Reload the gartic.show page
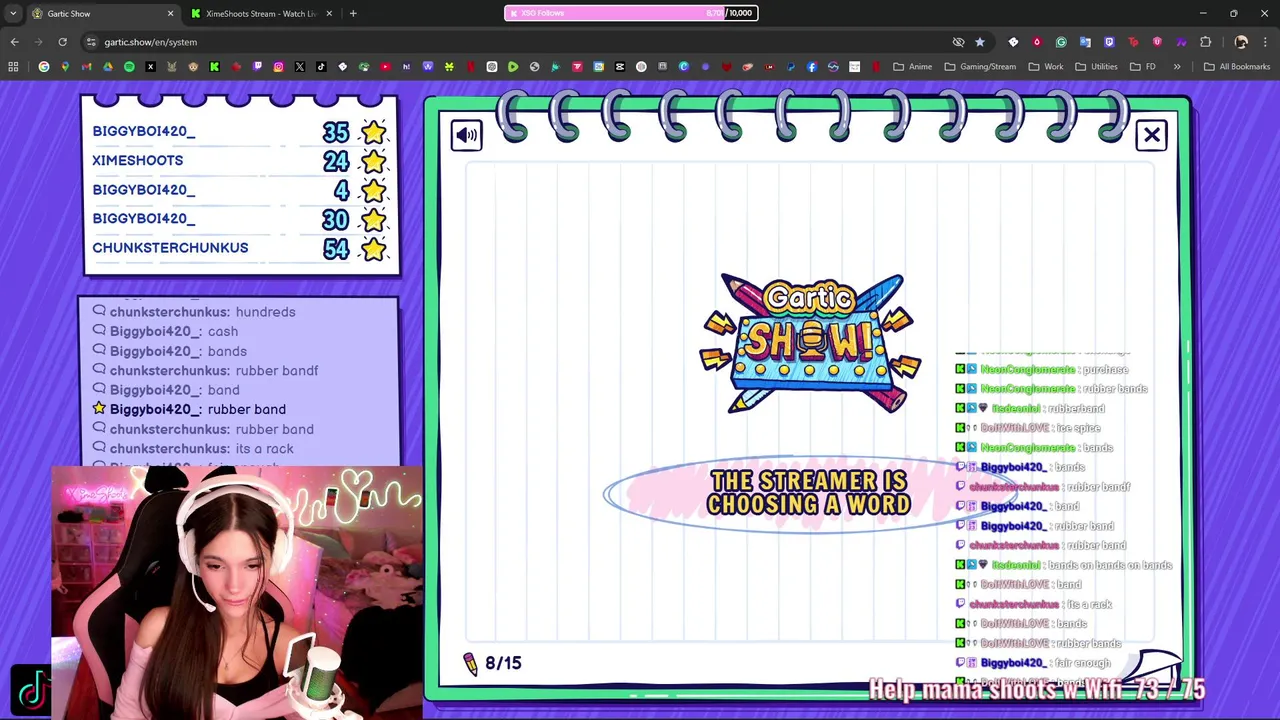 pos(62,42)
